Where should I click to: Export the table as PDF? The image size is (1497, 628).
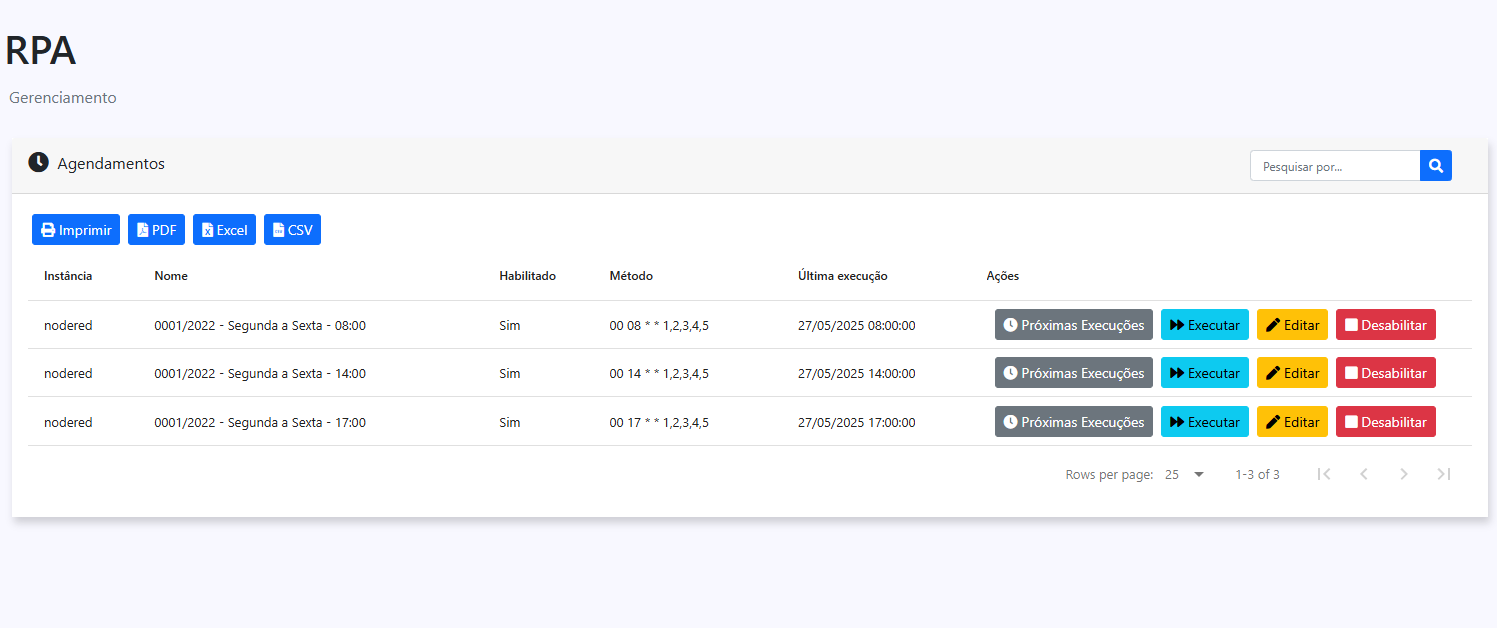pyautogui.click(x=156, y=230)
